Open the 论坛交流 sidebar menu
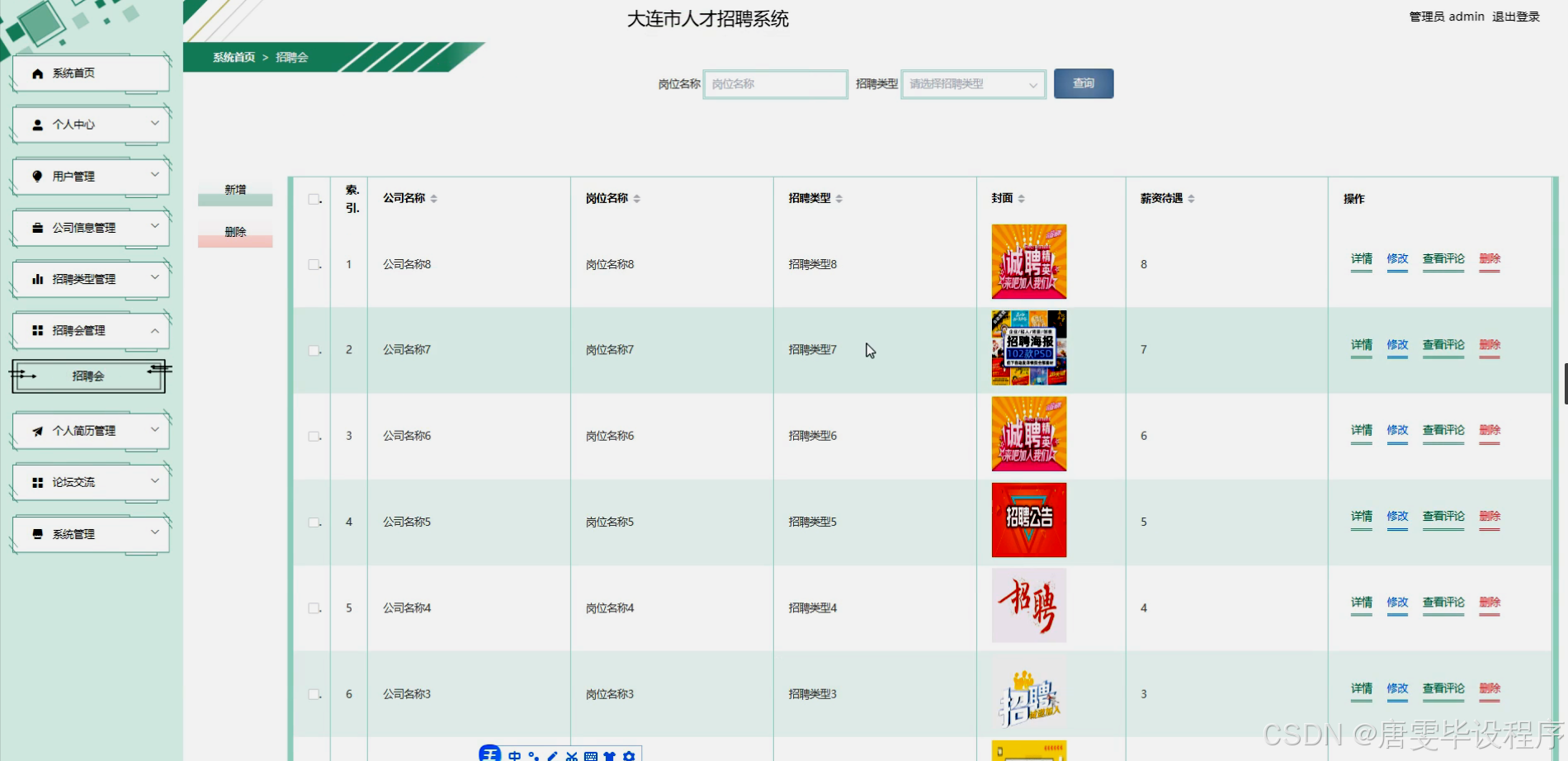Viewport: 1568px width, 761px height. tap(91, 482)
